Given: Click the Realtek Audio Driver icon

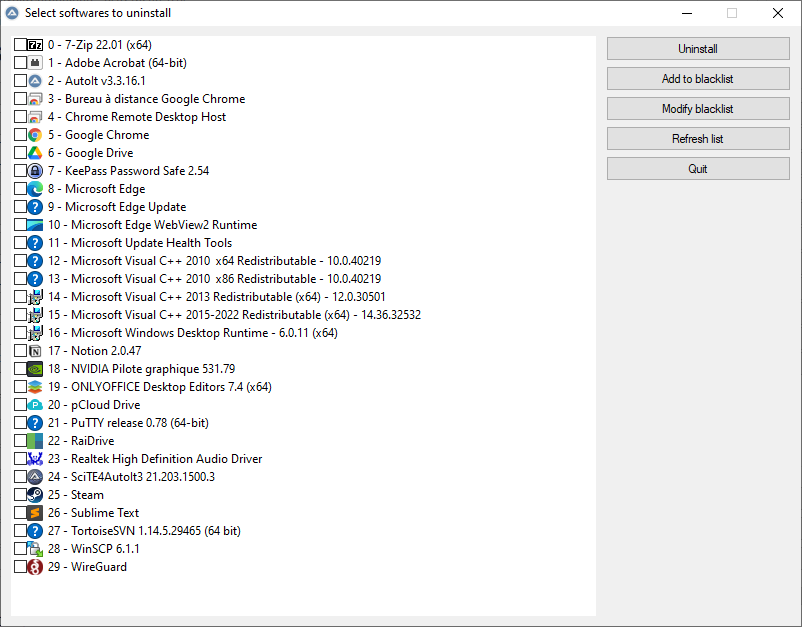Looking at the screenshot, I should [35, 459].
